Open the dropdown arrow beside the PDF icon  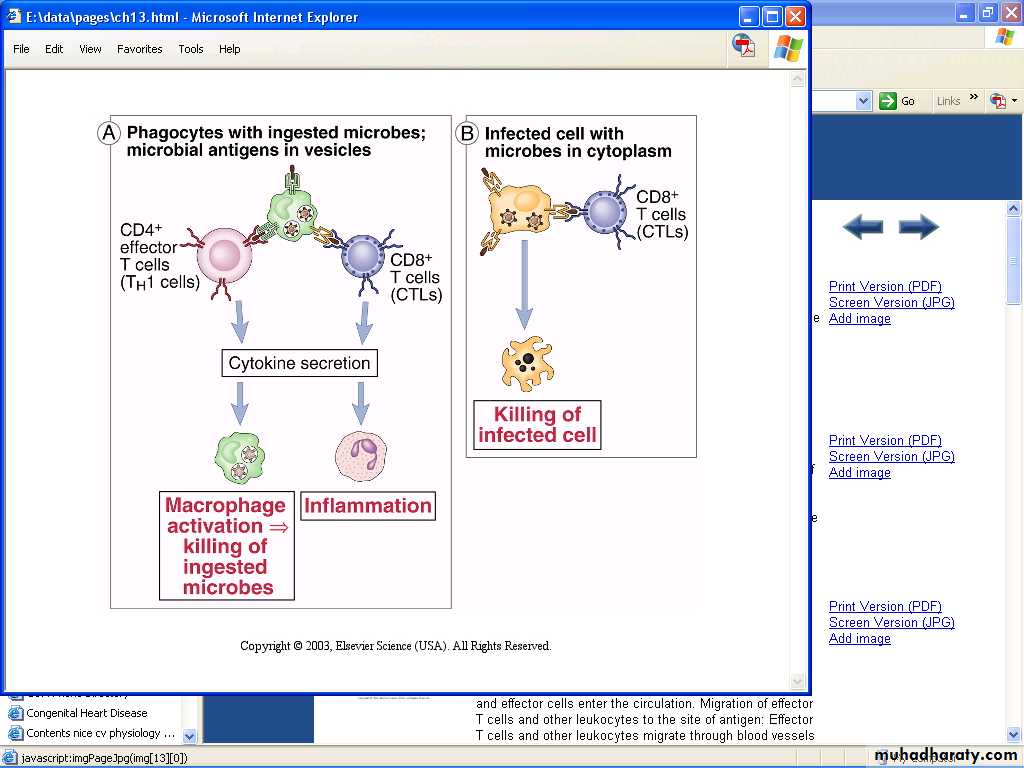click(1014, 101)
